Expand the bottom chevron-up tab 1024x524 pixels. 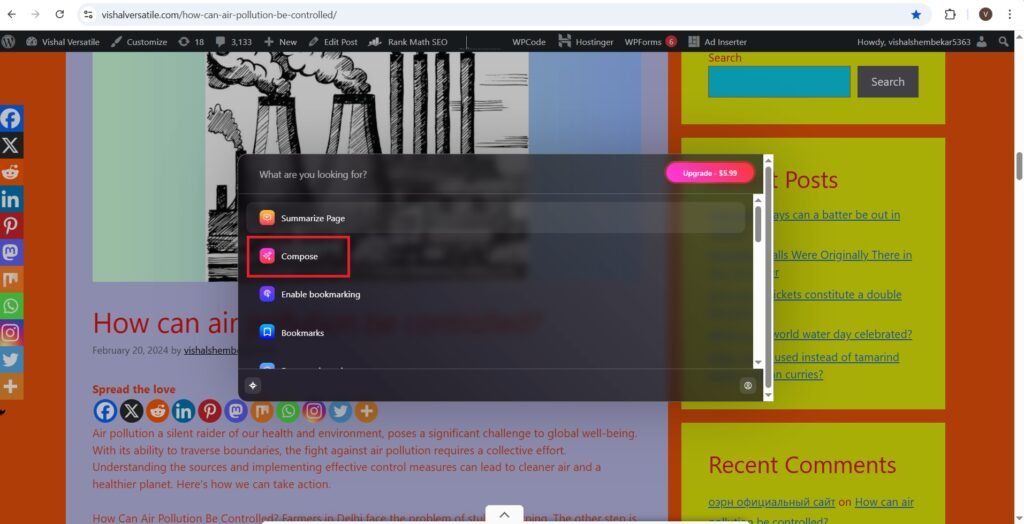click(x=504, y=514)
